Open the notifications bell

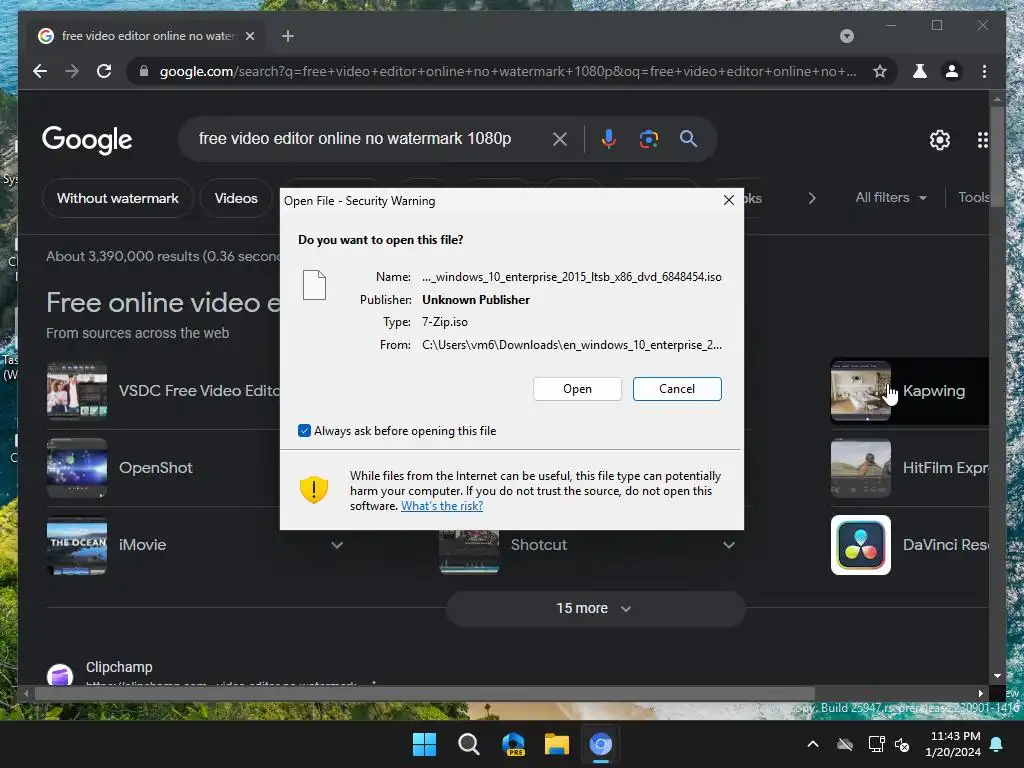click(997, 744)
